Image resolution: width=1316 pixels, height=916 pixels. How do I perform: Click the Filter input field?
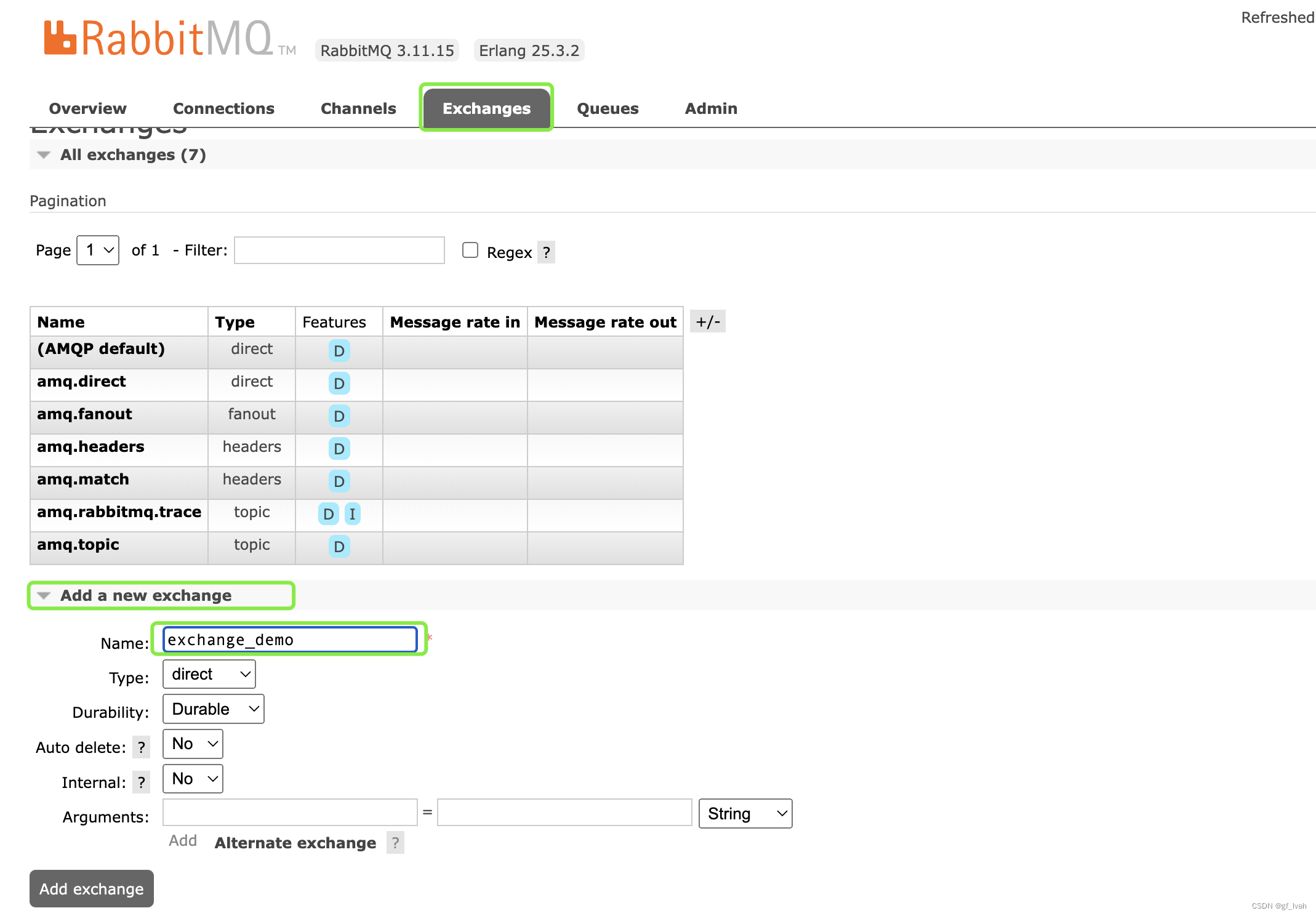tap(339, 250)
